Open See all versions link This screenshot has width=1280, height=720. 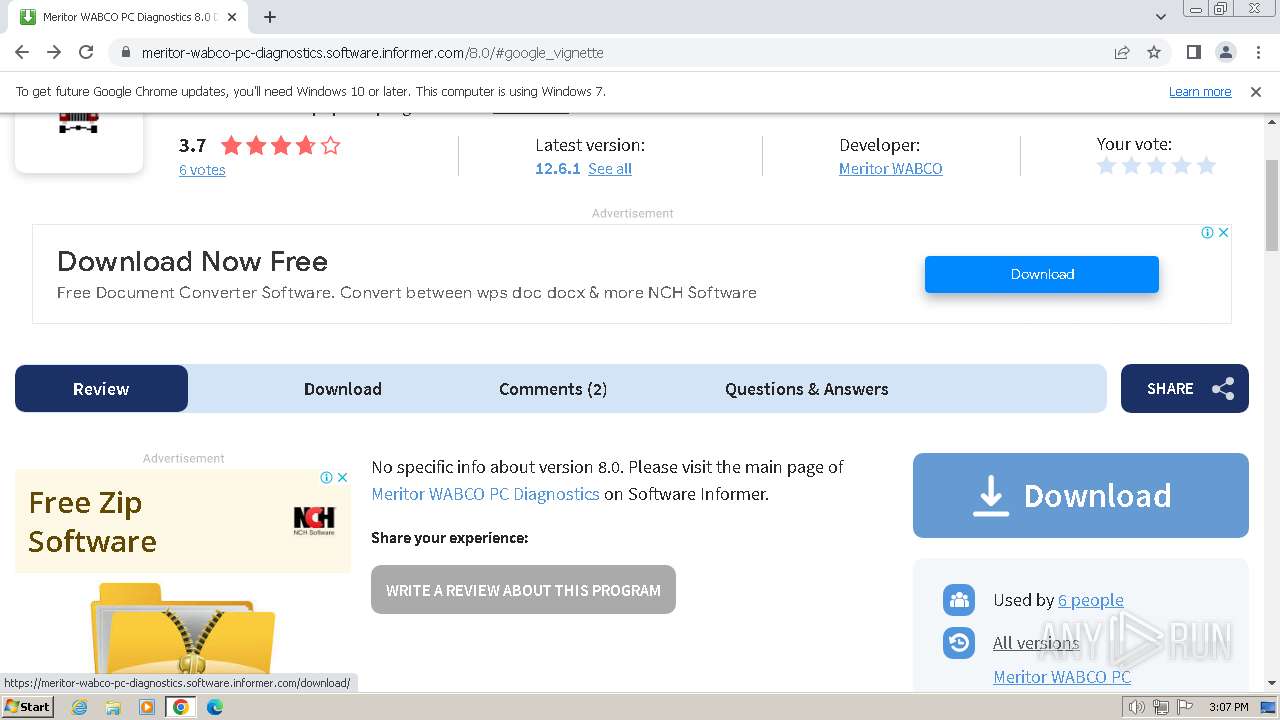pyautogui.click(x=610, y=169)
